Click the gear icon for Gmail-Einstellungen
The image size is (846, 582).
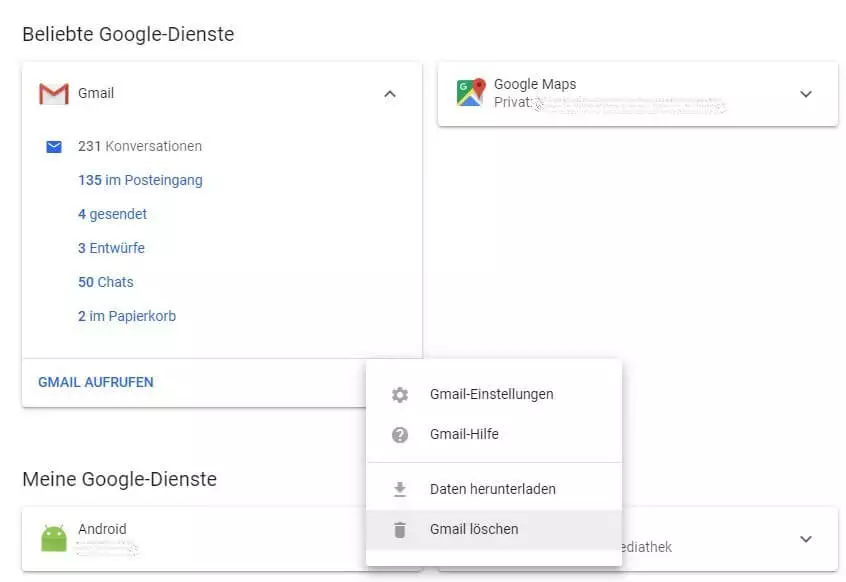tap(400, 395)
